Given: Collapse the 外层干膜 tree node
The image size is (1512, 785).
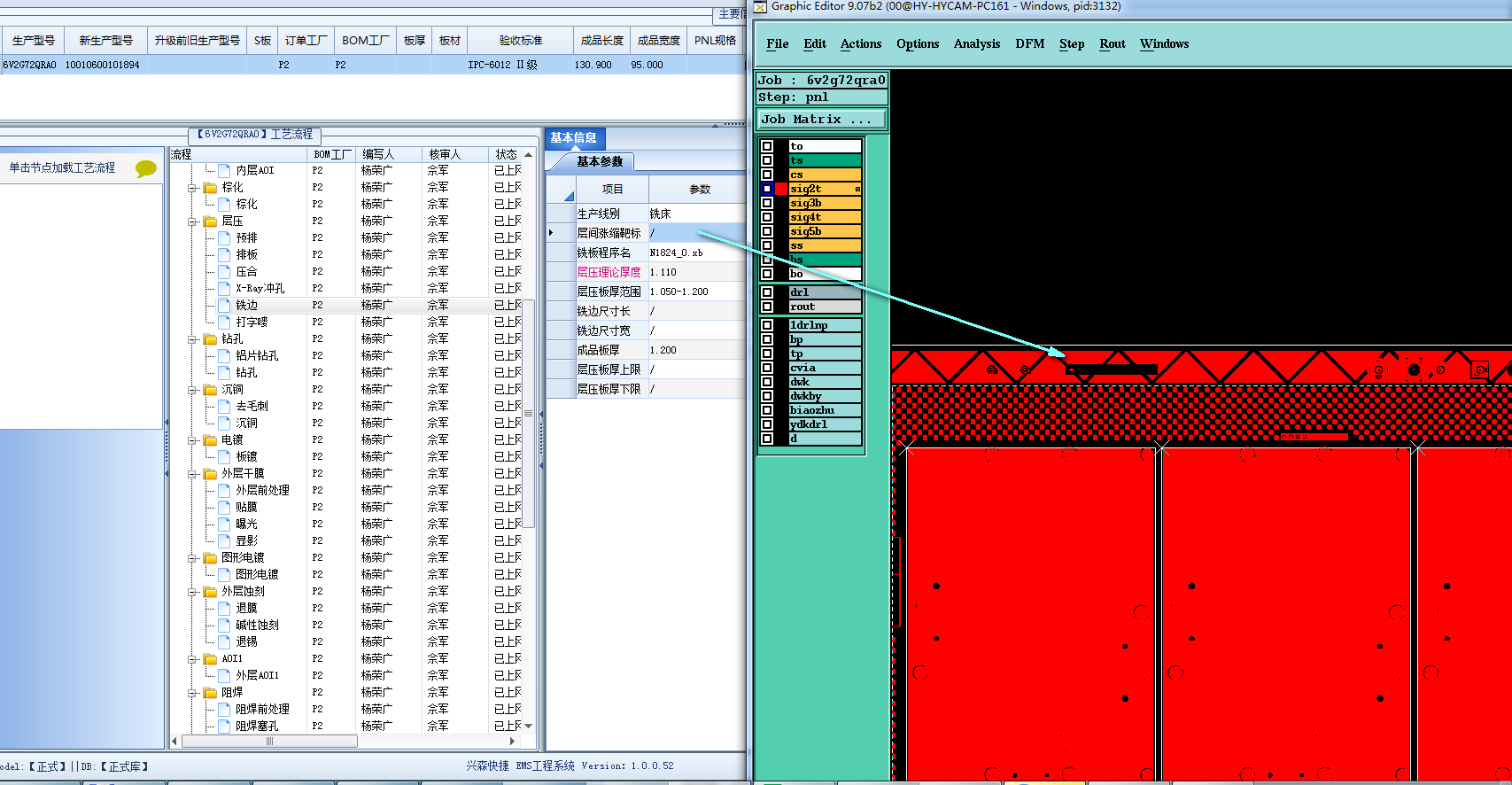Looking at the screenshot, I should pos(192,474).
